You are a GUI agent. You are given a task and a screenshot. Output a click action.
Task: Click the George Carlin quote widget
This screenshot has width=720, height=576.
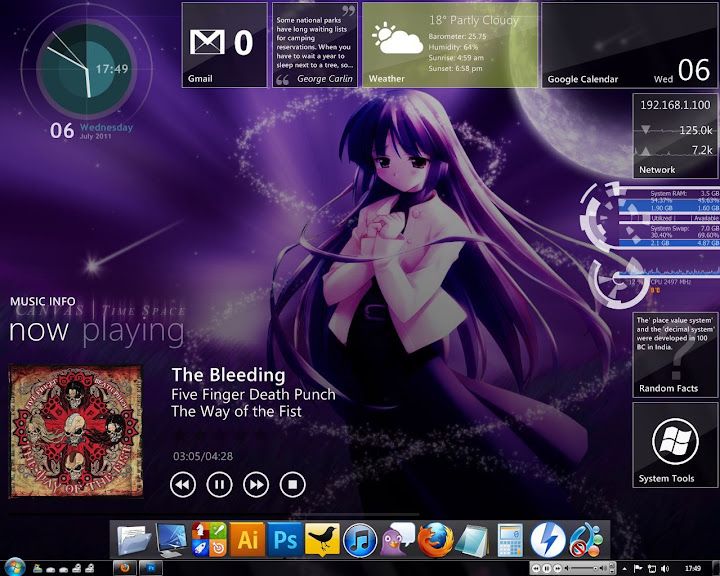coord(315,45)
